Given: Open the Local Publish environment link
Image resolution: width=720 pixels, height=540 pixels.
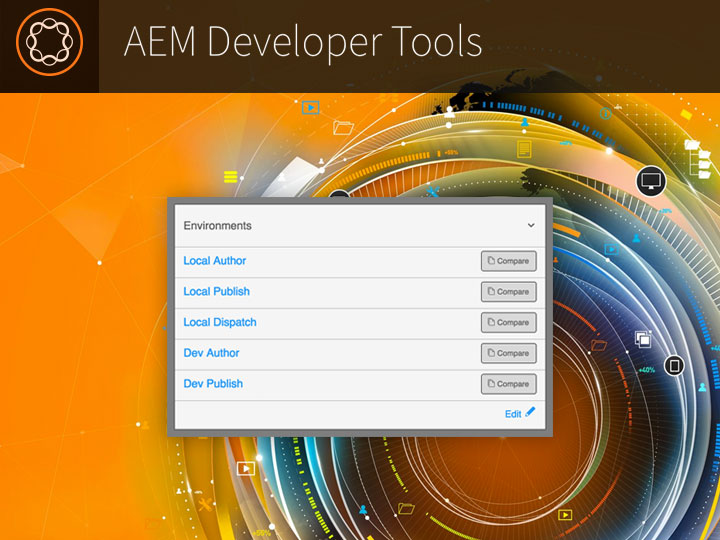Looking at the screenshot, I should click(216, 292).
